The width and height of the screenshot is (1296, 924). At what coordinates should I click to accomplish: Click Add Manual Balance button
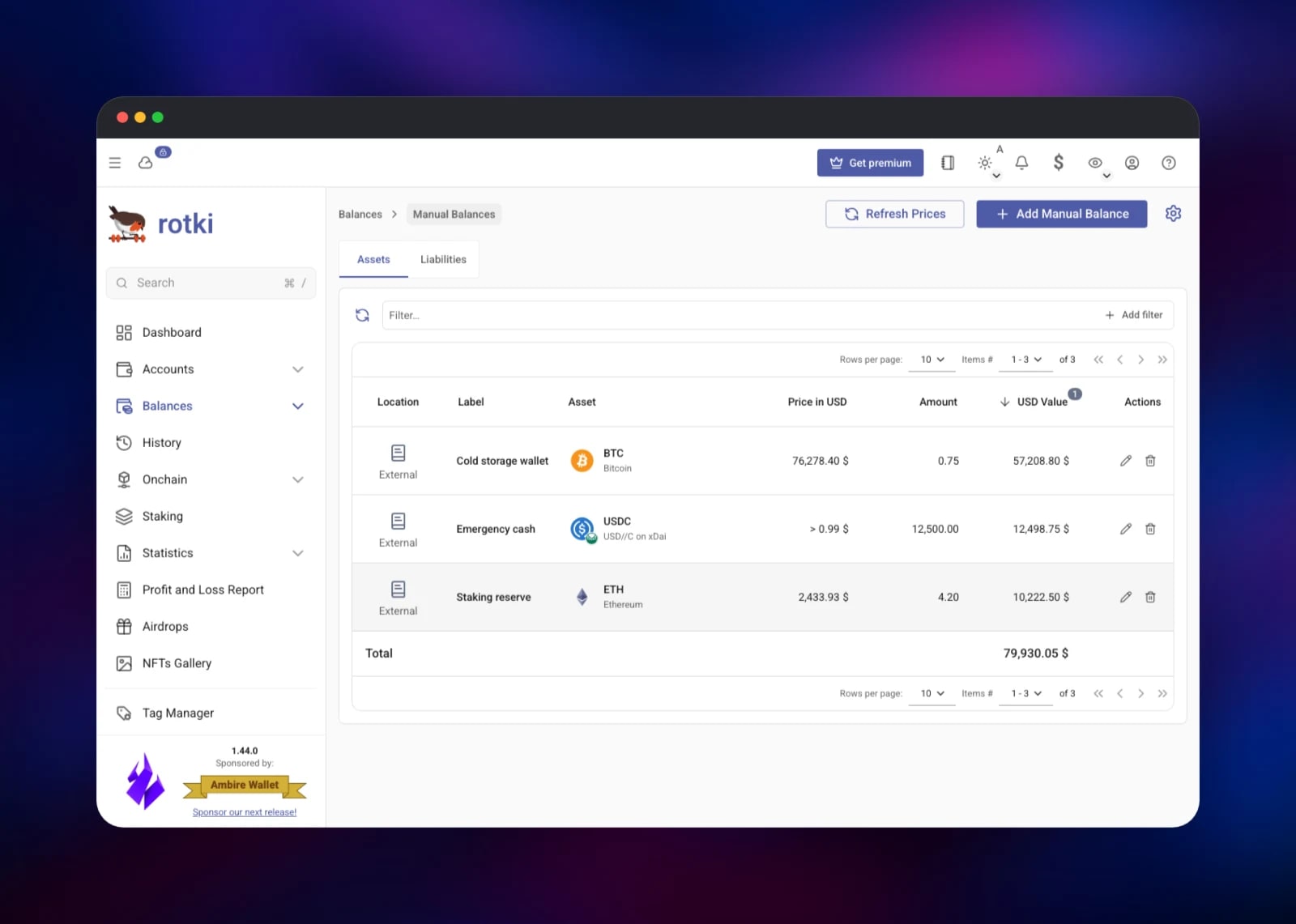coord(1062,214)
